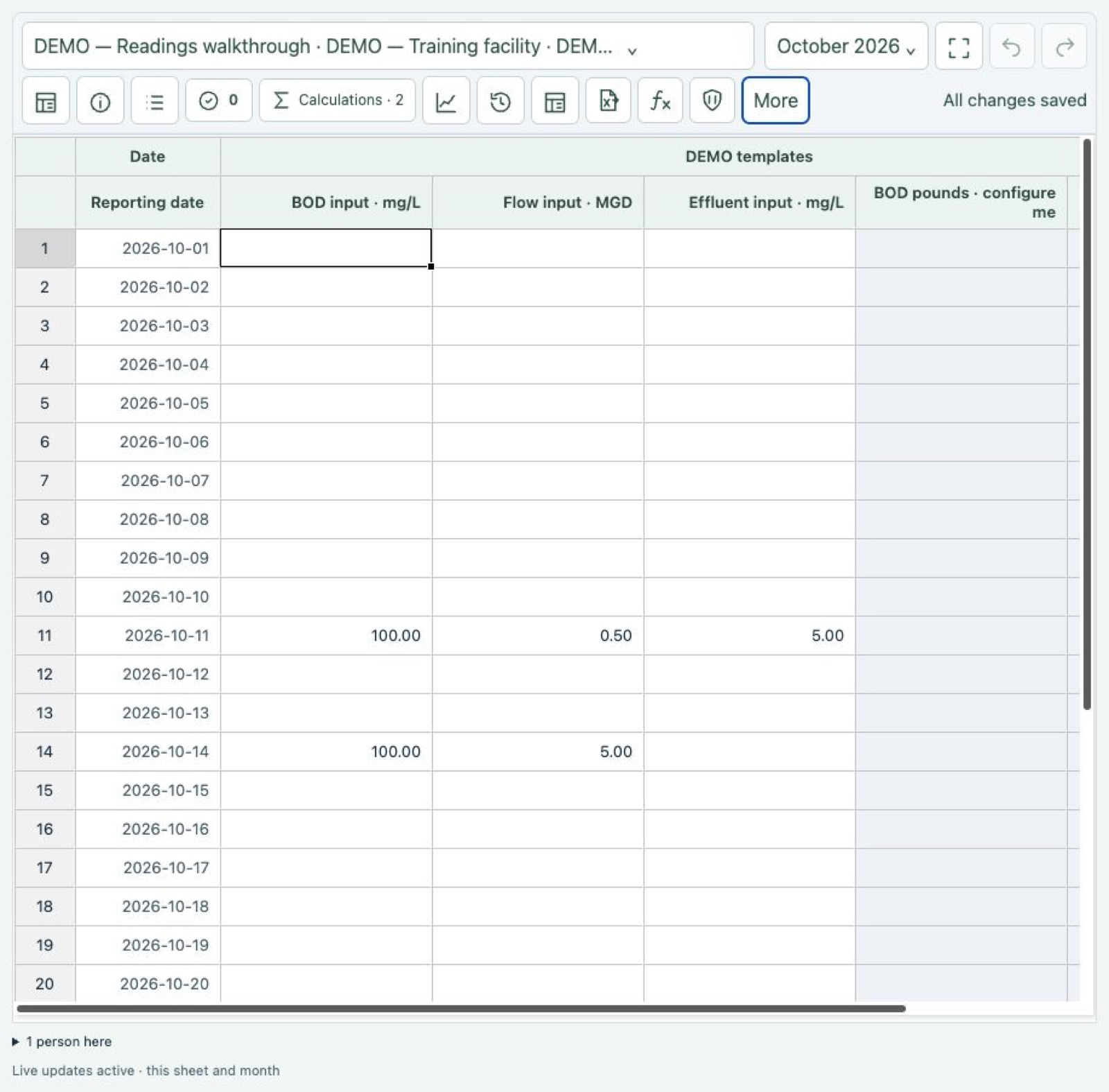Click the Reporting date column header
The height and width of the screenshot is (1092, 1109).
tap(148, 202)
